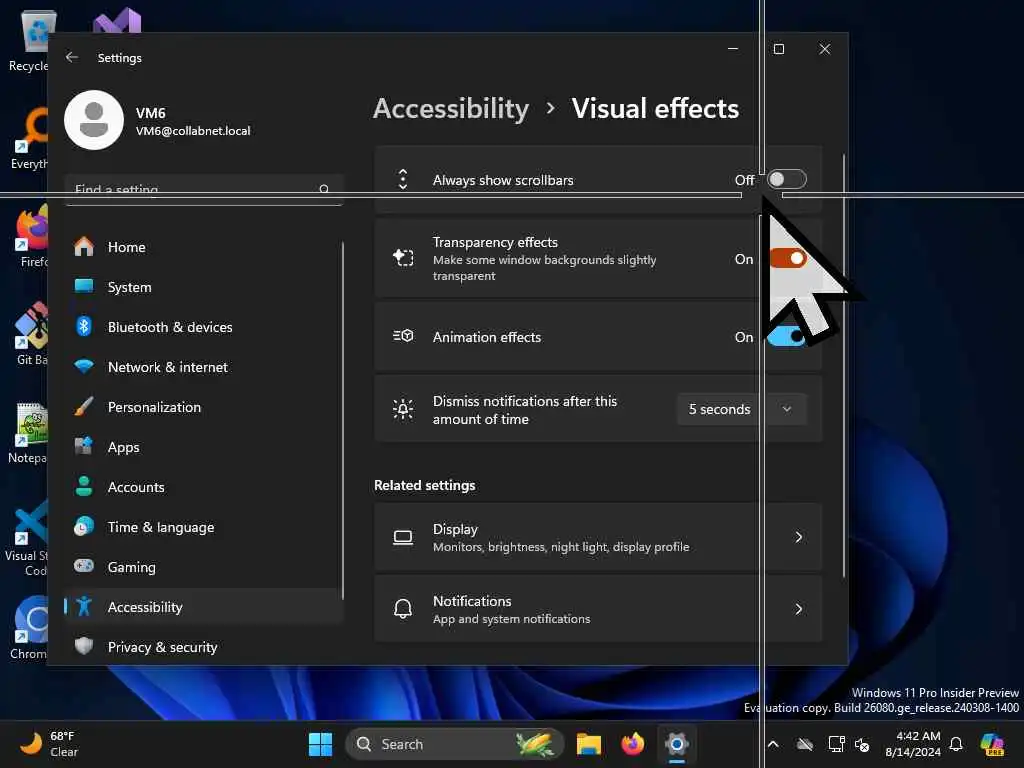The width and height of the screenshot is (1024, 768).
Task: Go back with the Settings back arrow
Action: [x=72, y=57]
